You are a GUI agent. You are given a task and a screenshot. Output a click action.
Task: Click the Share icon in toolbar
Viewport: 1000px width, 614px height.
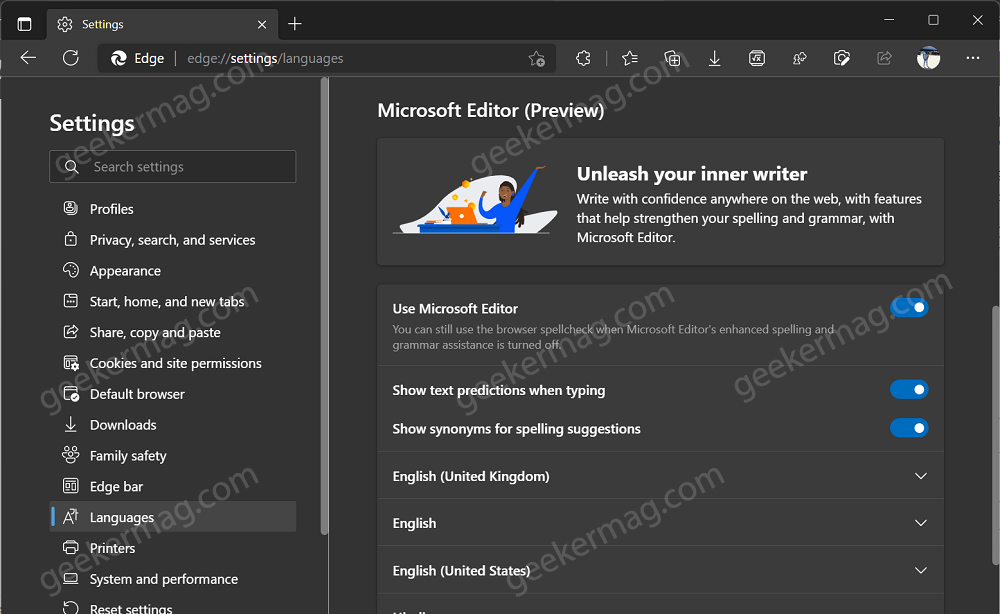pos(884,59)
